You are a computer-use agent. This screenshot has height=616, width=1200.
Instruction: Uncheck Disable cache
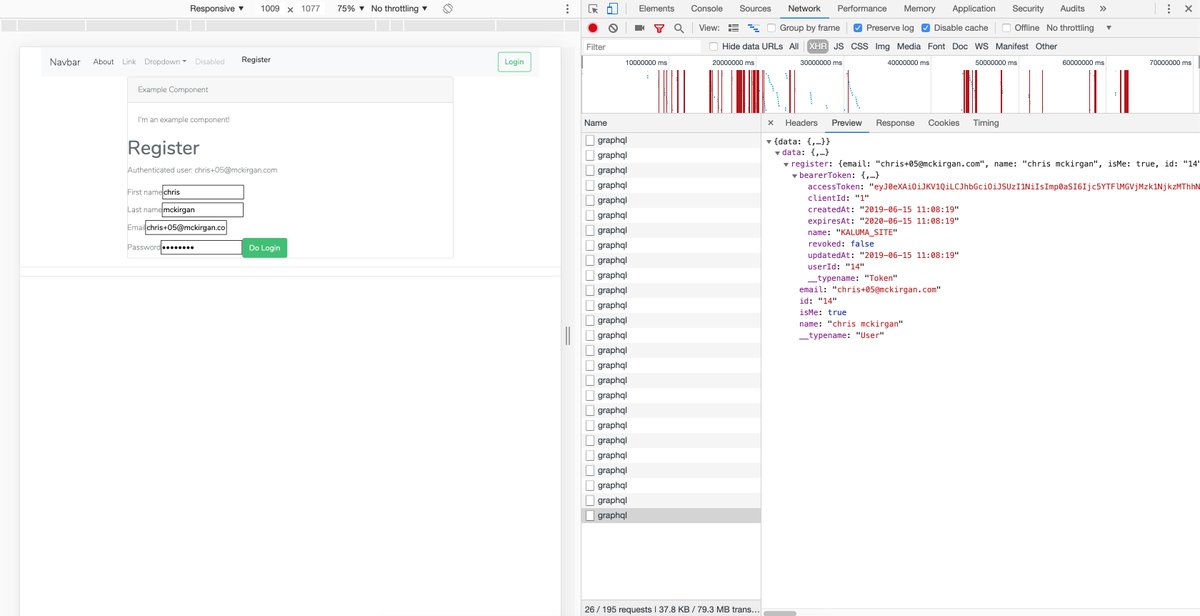pyautogui.click(x=926, y=28)
